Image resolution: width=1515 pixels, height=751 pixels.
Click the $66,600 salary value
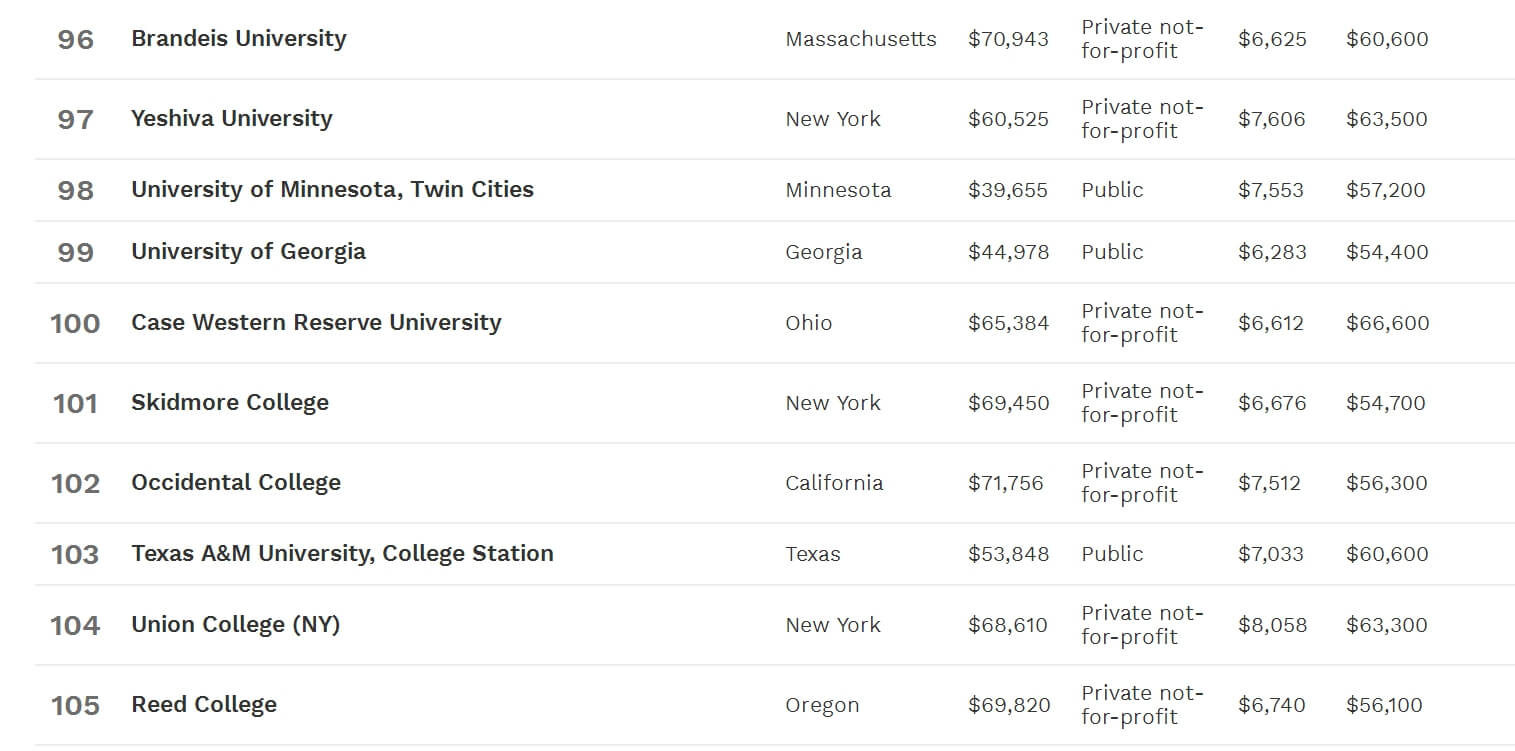tap(1387, 323)
